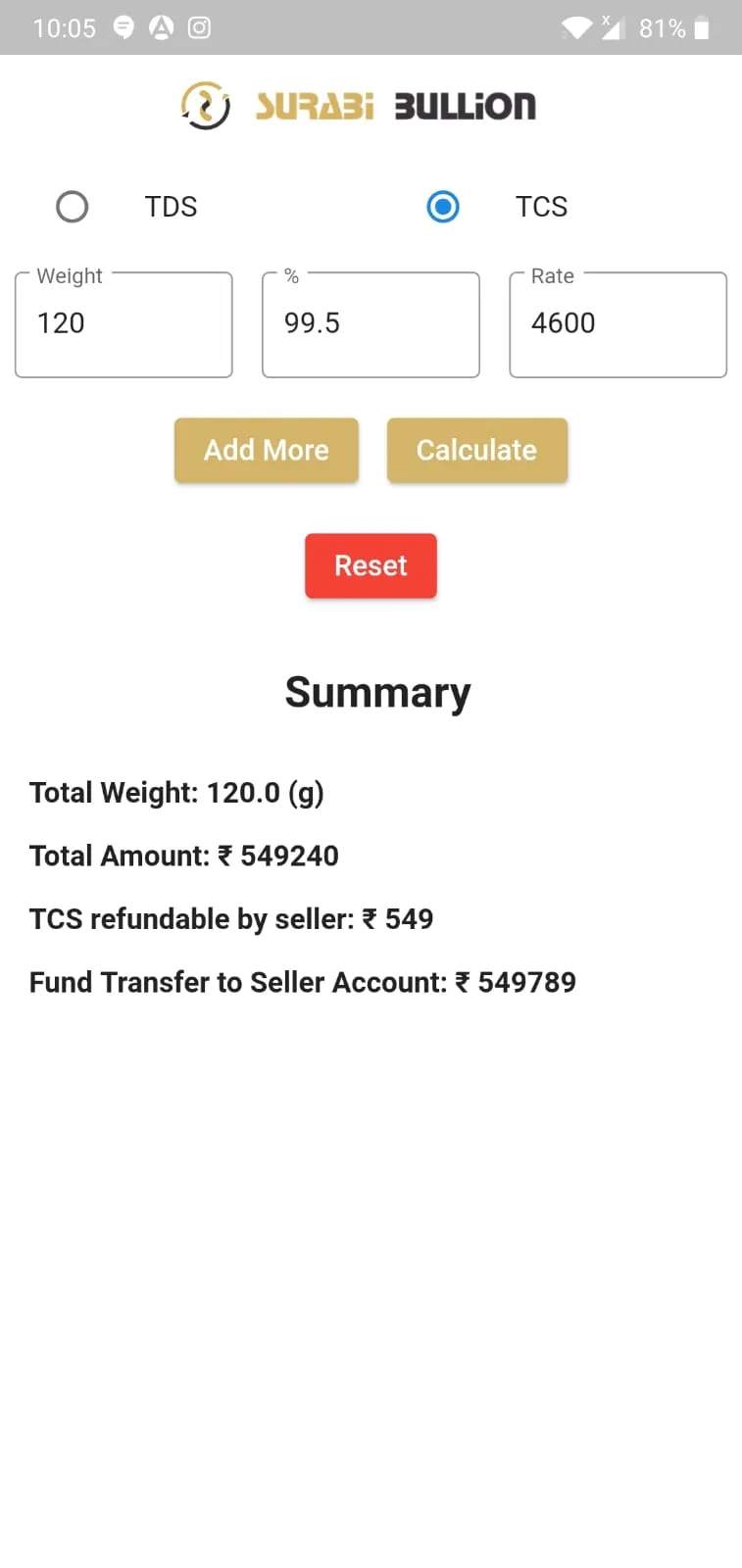This screenshot has width=742, height=1568.
Task: Tap the Fund Transfer to Seller Account line
Action: pos(303,982)
